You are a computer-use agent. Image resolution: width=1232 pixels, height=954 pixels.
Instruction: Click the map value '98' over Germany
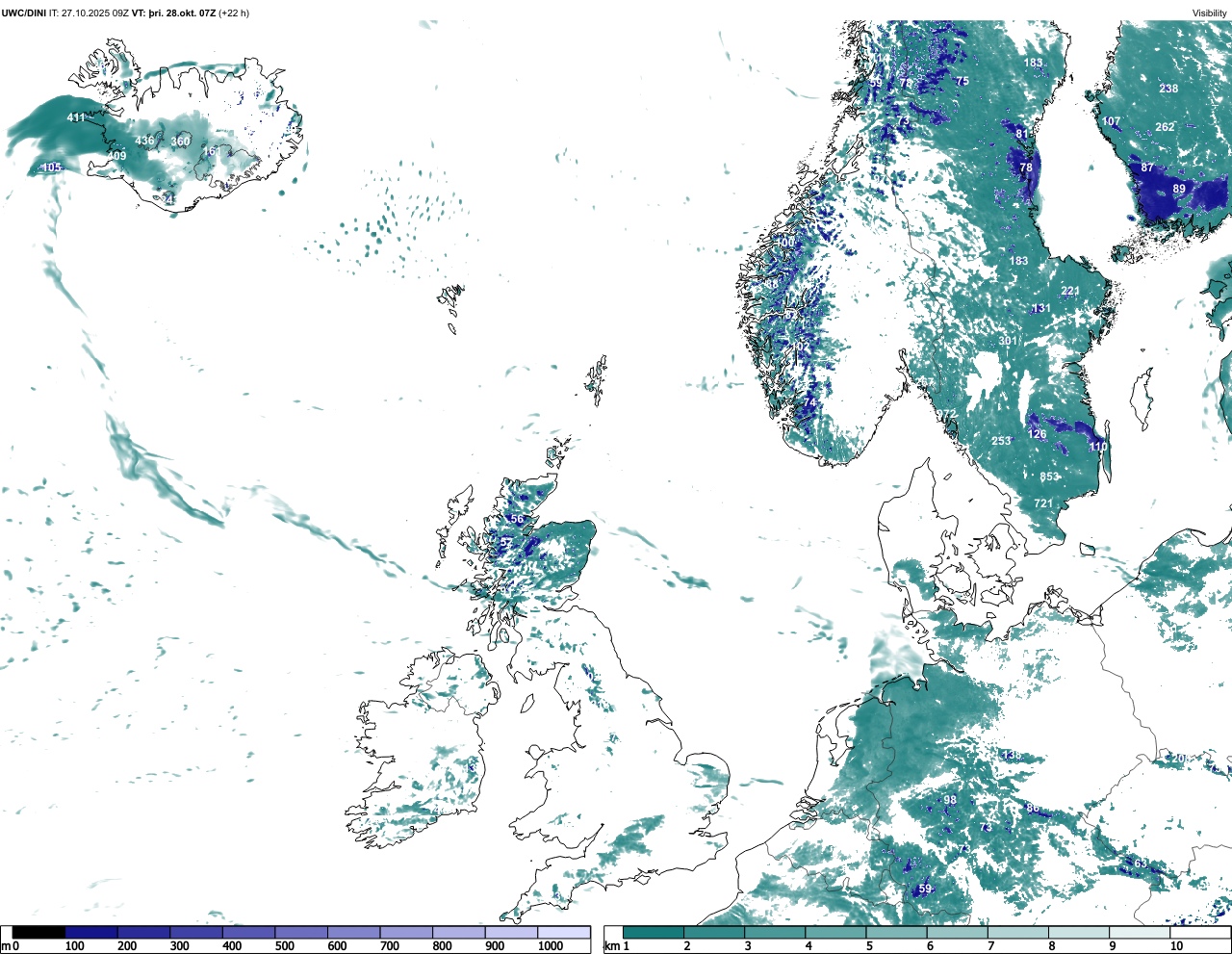950,800
